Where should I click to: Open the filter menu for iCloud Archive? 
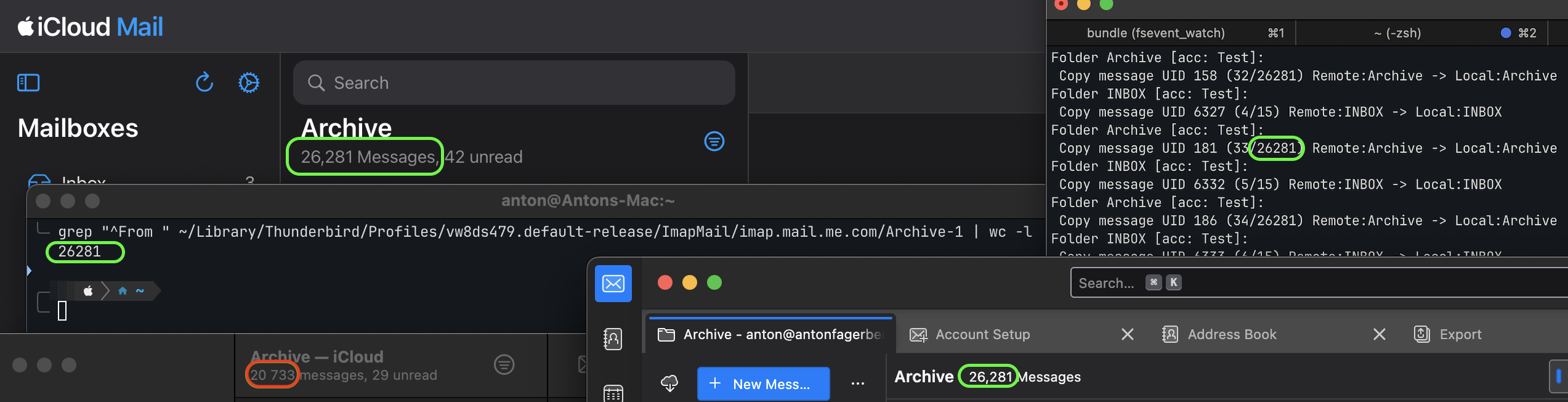click(x=714, y=141)
